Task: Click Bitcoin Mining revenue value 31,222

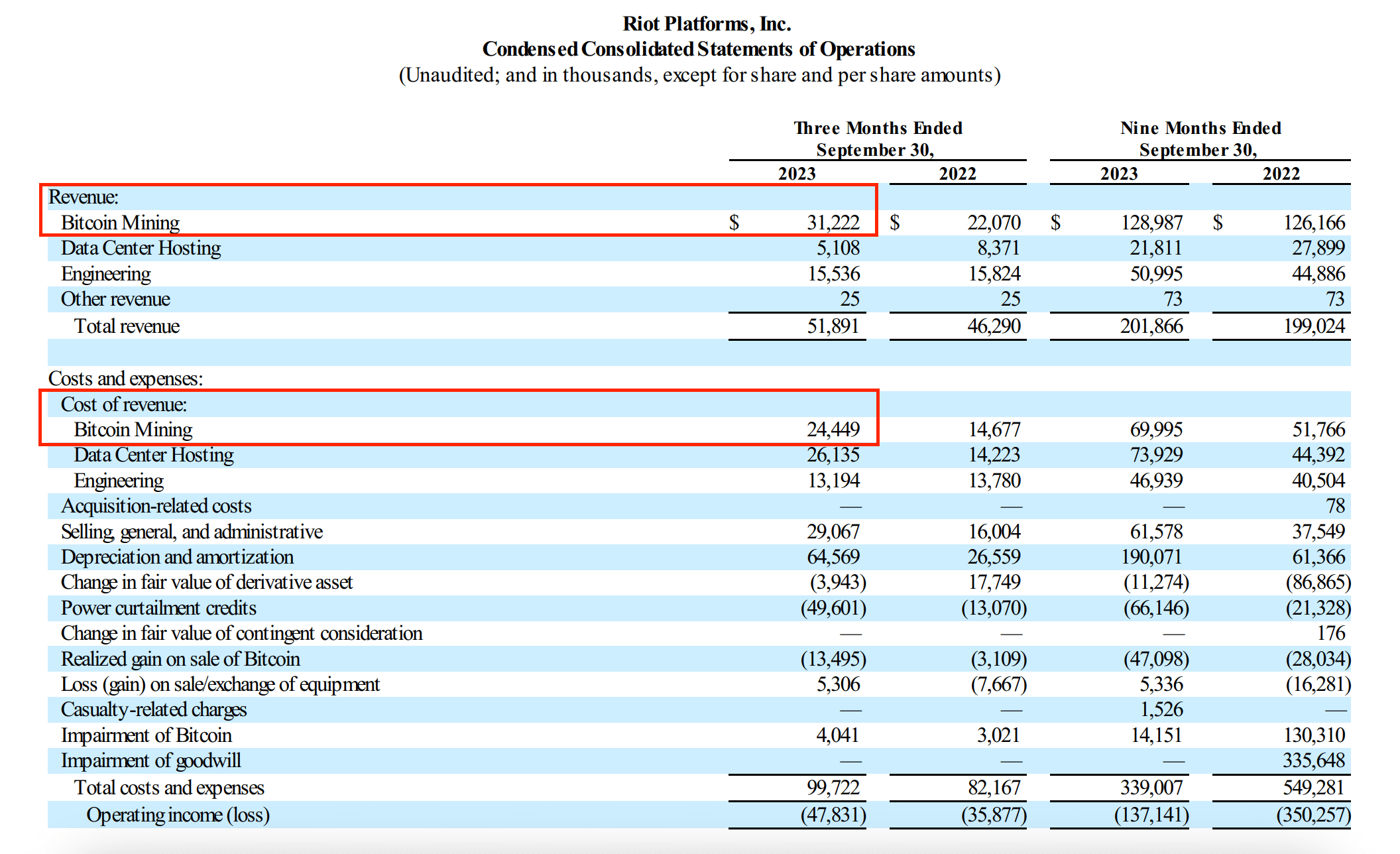Action: 833,223
